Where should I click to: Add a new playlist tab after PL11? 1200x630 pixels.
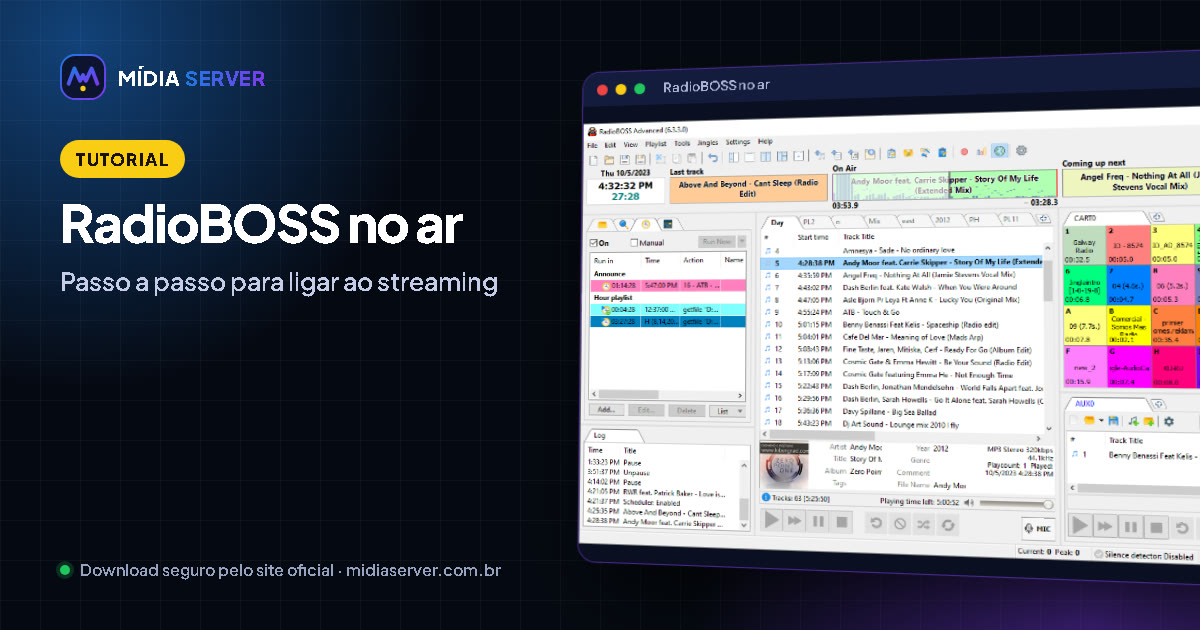click(x=1044, y=219)
